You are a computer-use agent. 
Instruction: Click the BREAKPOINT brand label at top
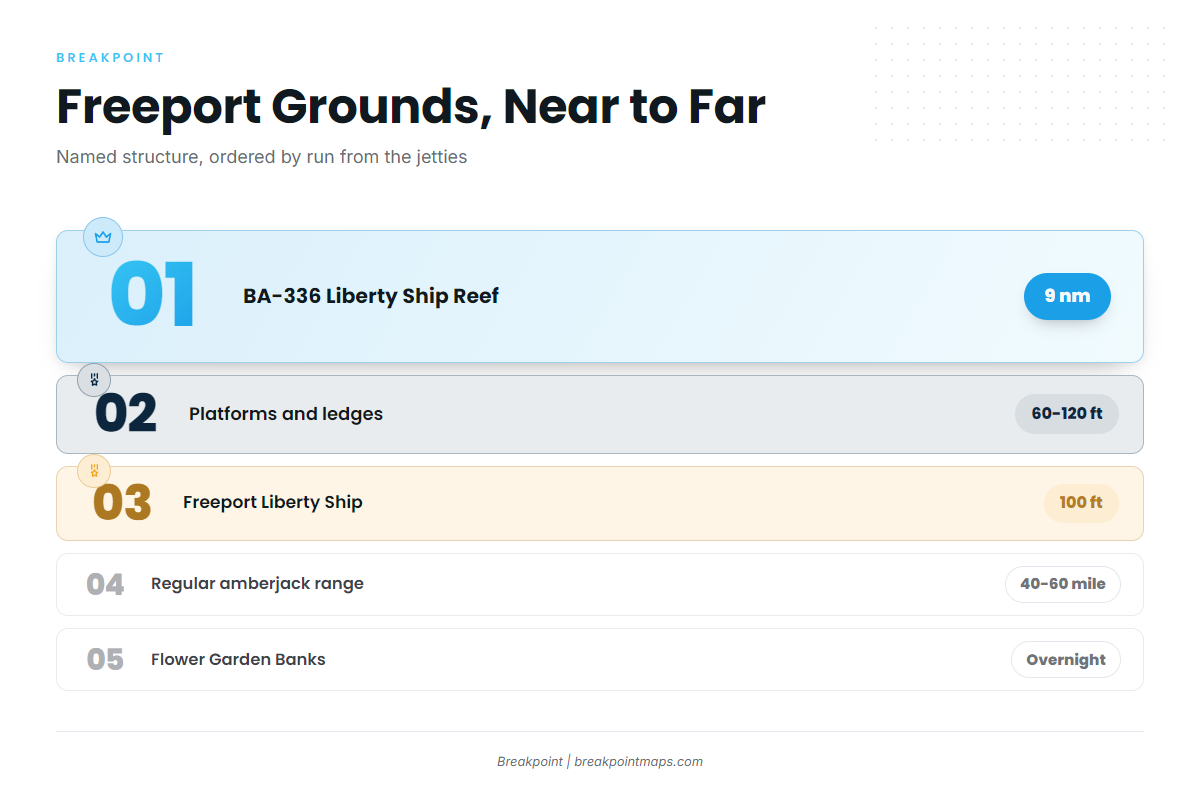(x=110, y=58)
